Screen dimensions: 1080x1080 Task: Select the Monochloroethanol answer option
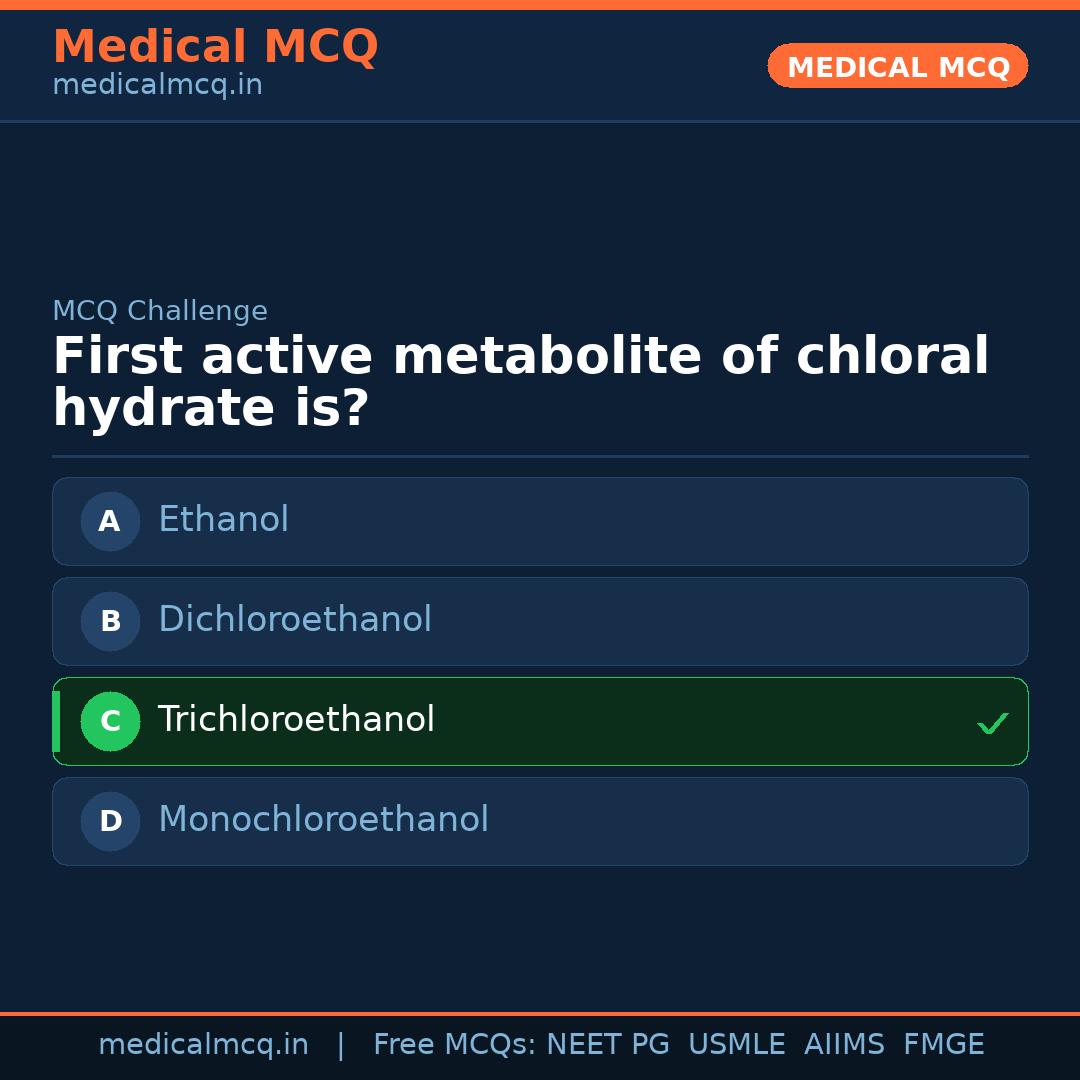tap(540, 821)
